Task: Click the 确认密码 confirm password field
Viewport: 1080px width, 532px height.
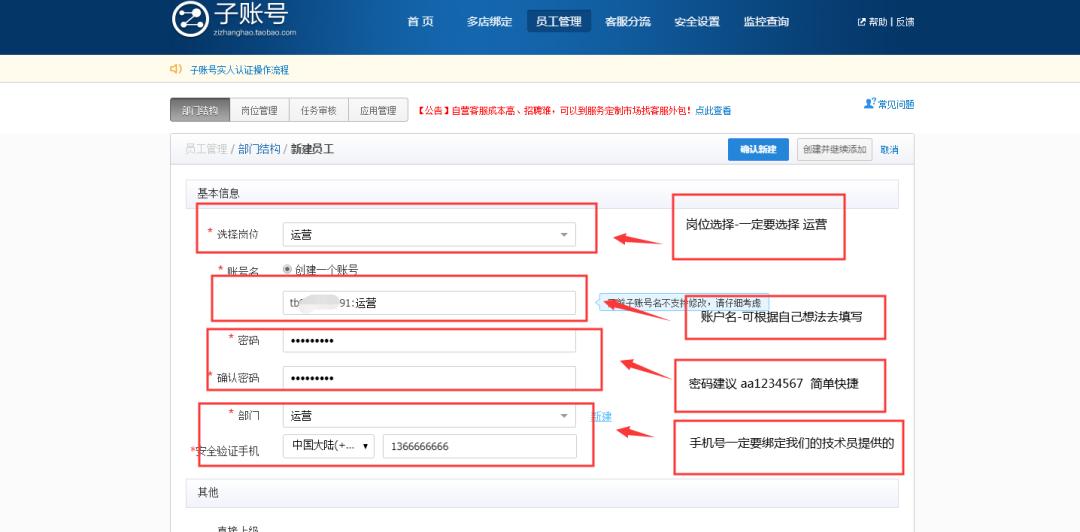Action: tap(429, 378)
